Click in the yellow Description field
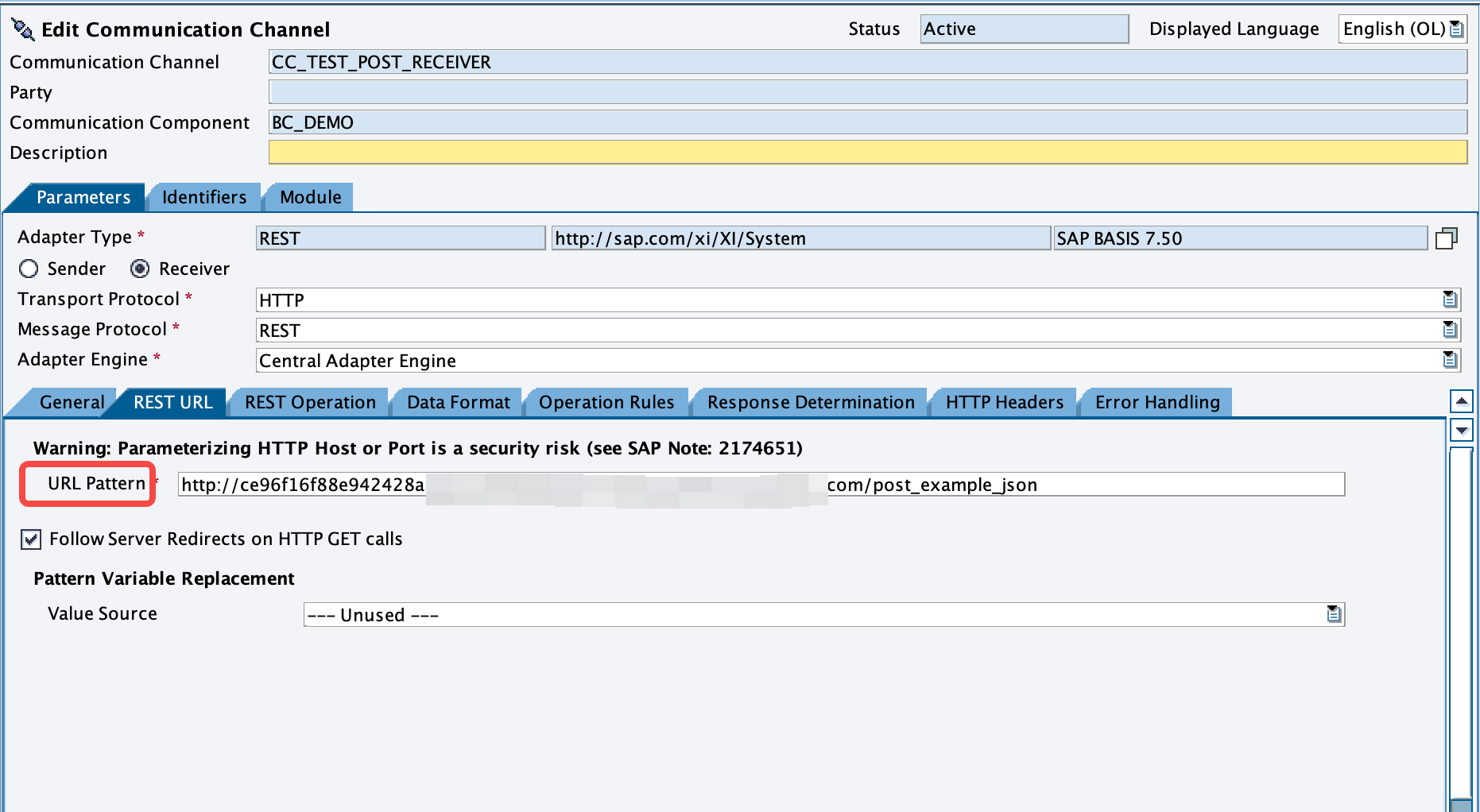This screenshot has width=1480, height=812. (868, 153)
